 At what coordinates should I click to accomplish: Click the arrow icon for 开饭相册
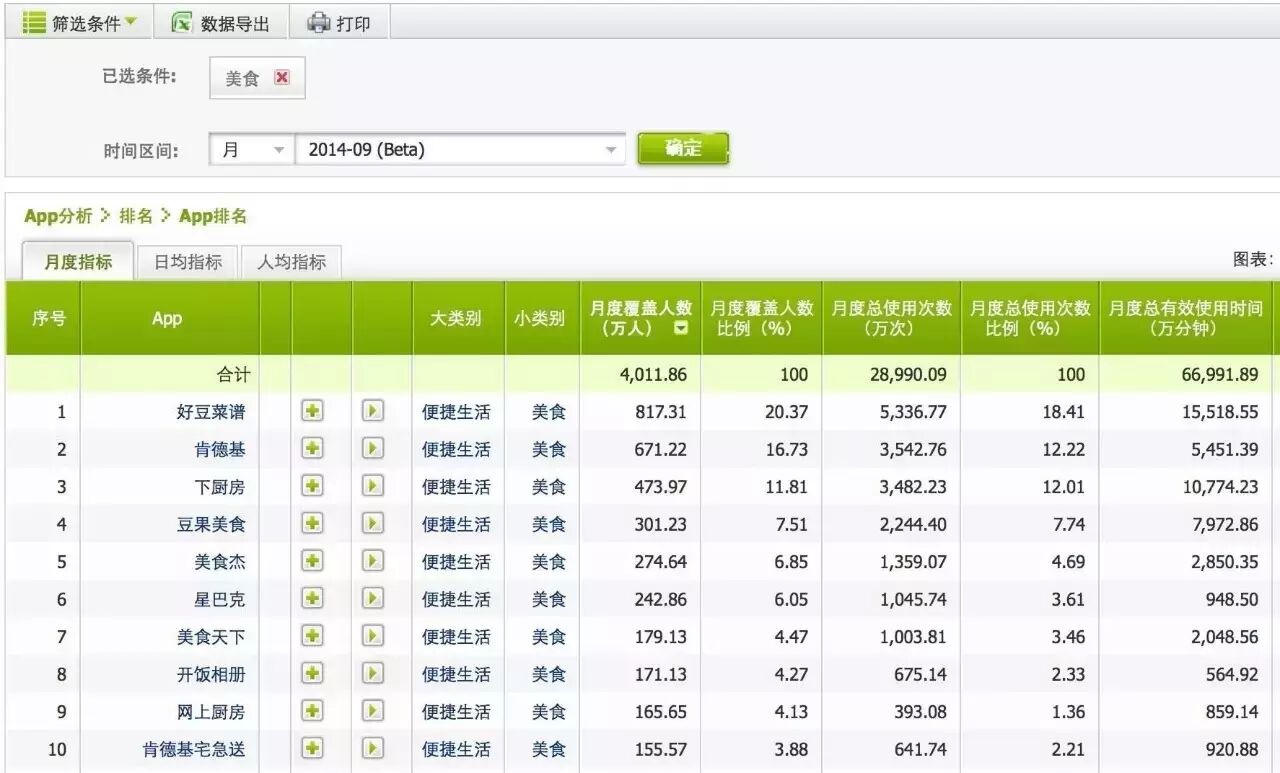click(x=373, y=673)
